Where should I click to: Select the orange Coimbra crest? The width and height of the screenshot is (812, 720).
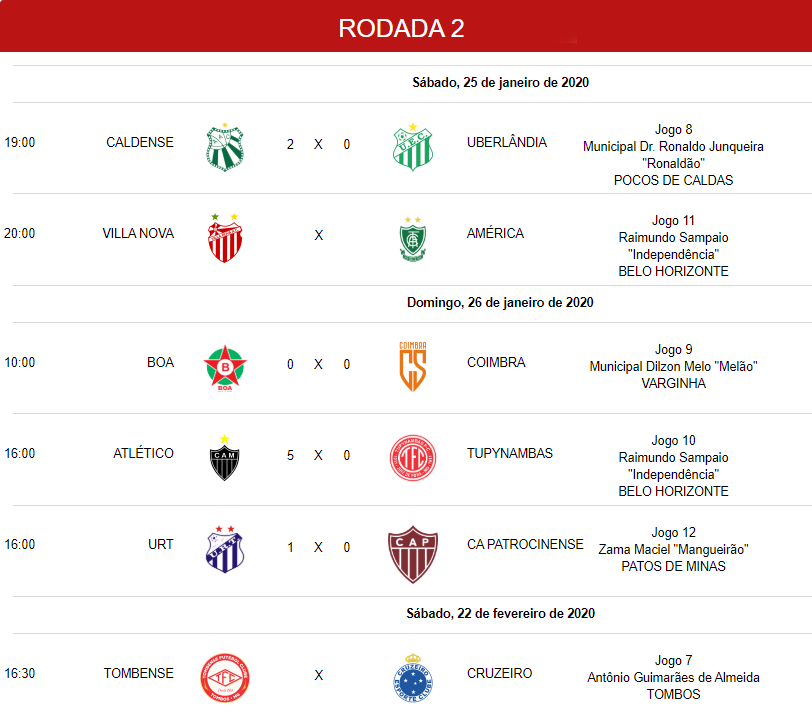[x=413, y=367]
